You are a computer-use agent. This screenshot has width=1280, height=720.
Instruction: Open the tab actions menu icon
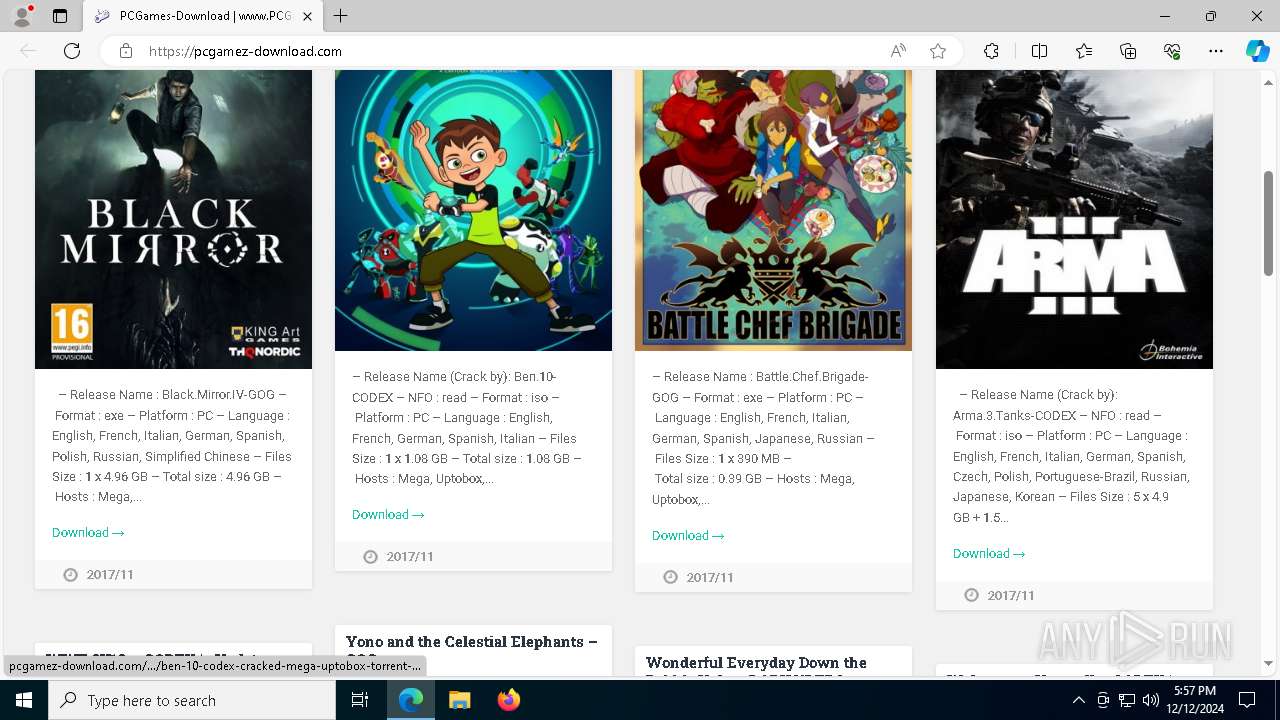pyautogui.click(x=60, y=16)
